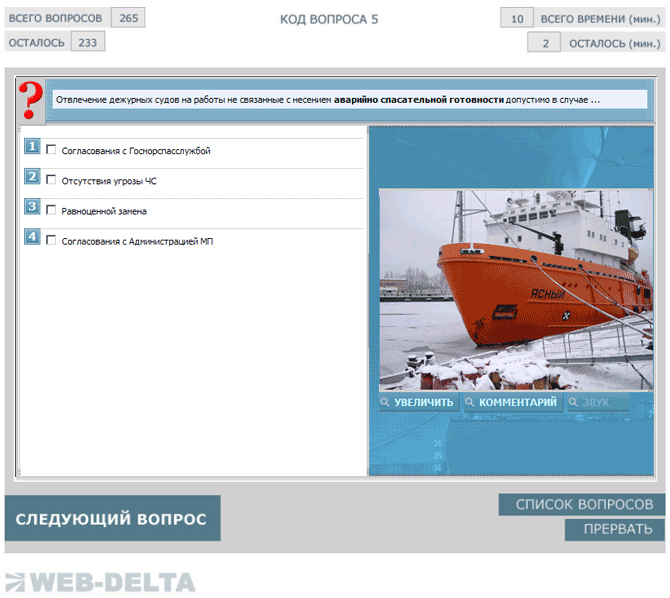Click magnifier icon on УВЕЛИЧИТЬ button

385,402
